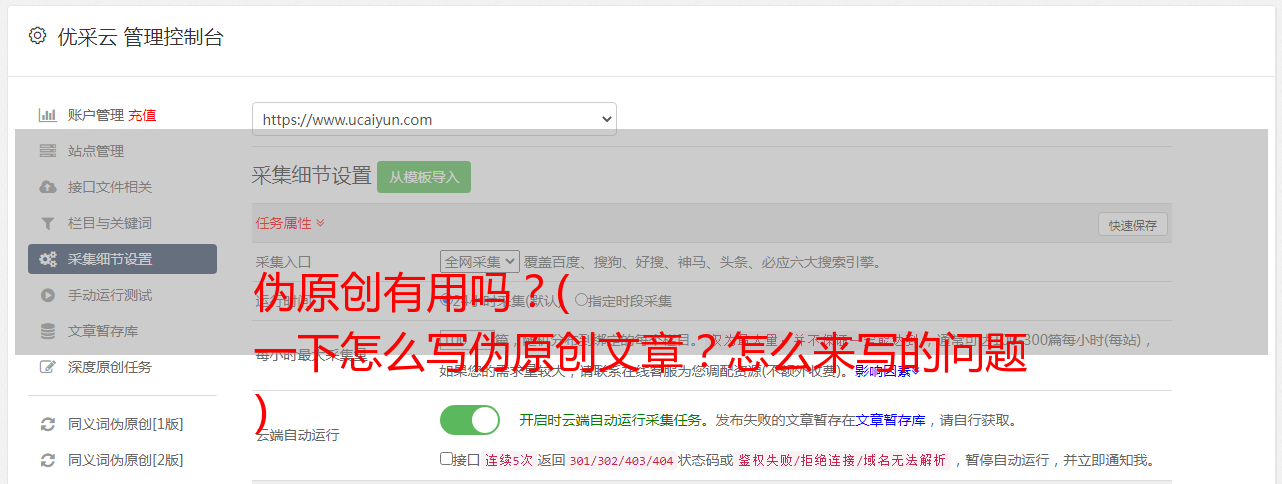This screenshot has height=484, width=1282.
Task: Click the gears icon for 采集细节设置
Action: click(47, 259)
